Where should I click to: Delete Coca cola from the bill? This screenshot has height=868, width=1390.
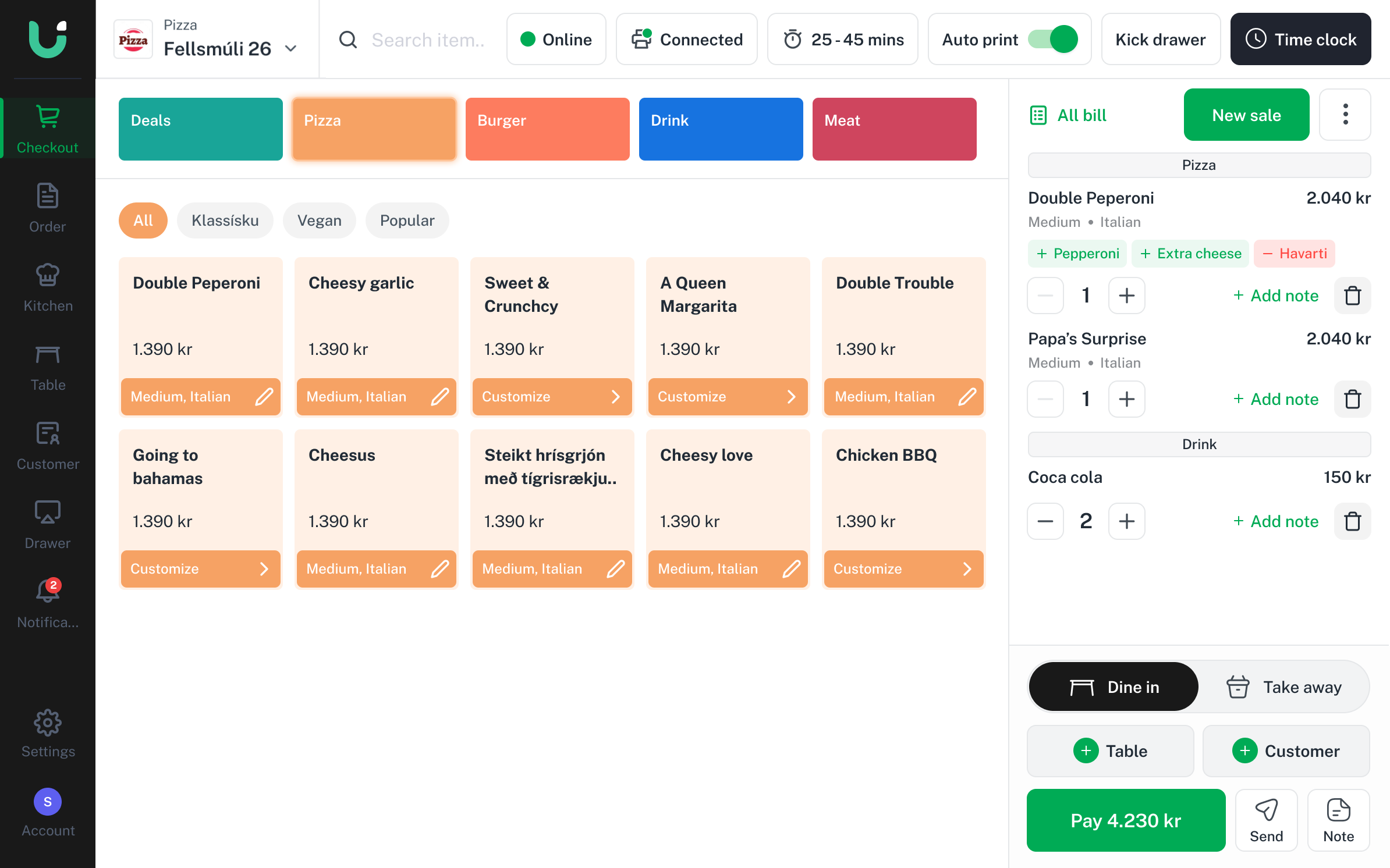coord(1352,521)
